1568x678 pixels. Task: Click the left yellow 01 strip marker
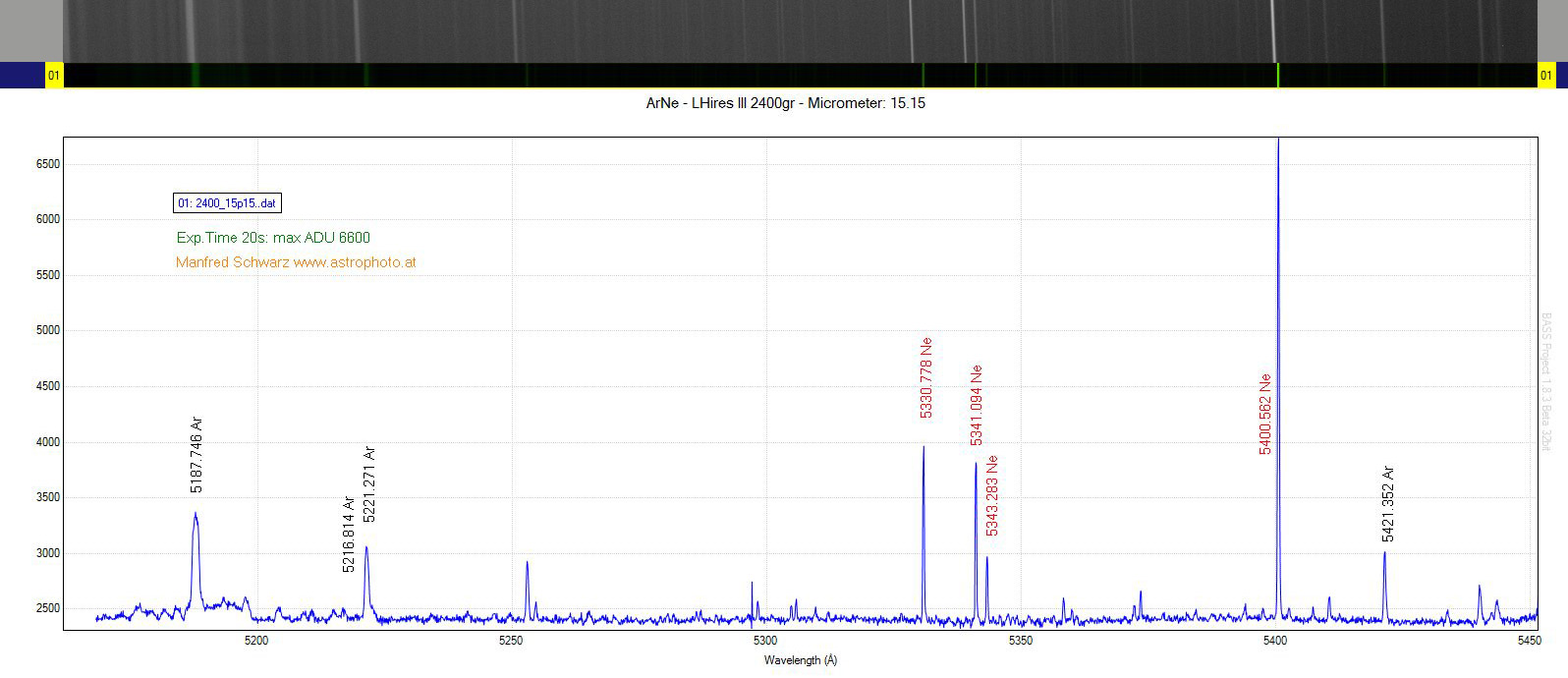pyautogui.click(x=54, y=76)
